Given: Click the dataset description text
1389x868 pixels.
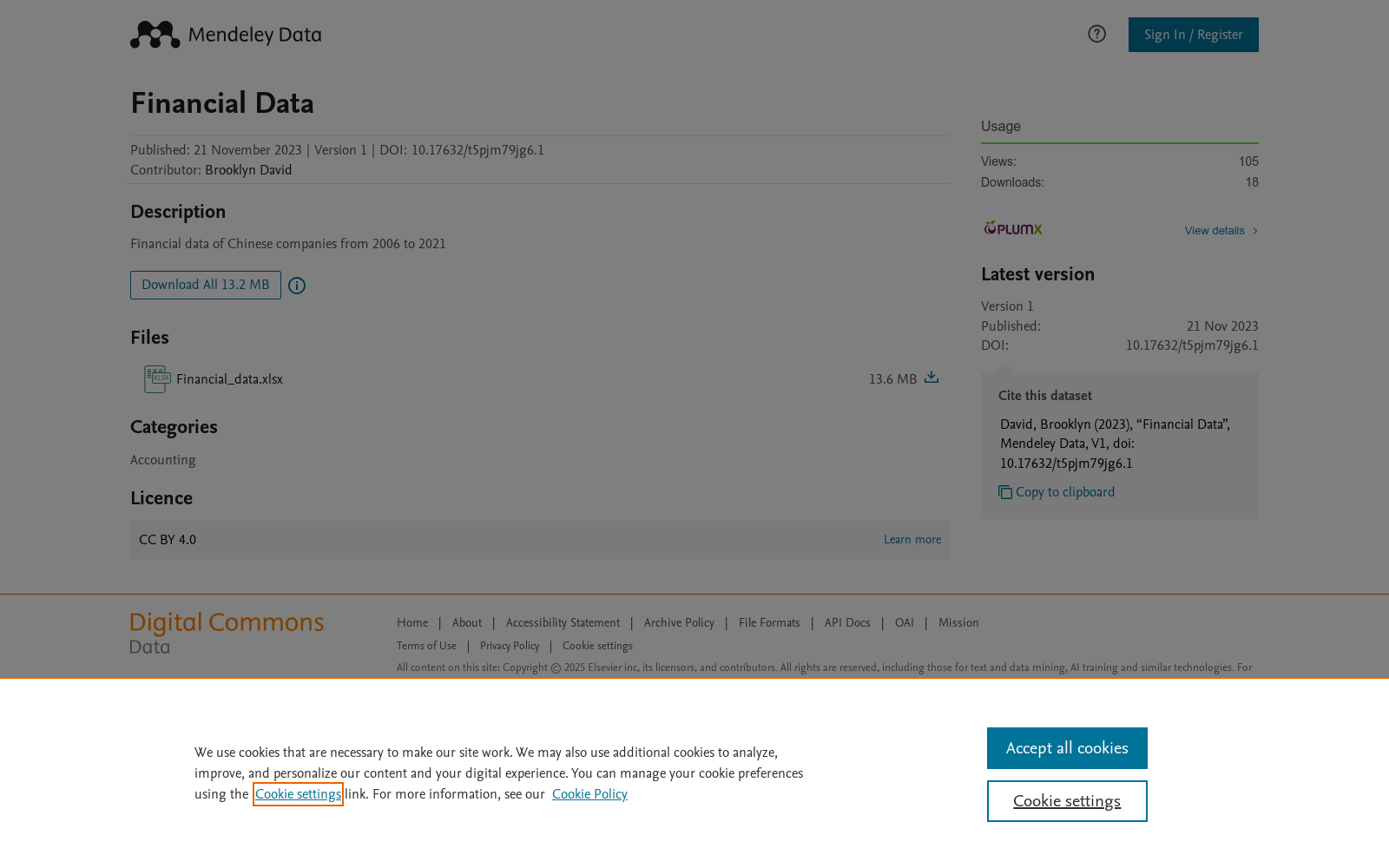Looking at the screenshot, I should tap(288, 244).
